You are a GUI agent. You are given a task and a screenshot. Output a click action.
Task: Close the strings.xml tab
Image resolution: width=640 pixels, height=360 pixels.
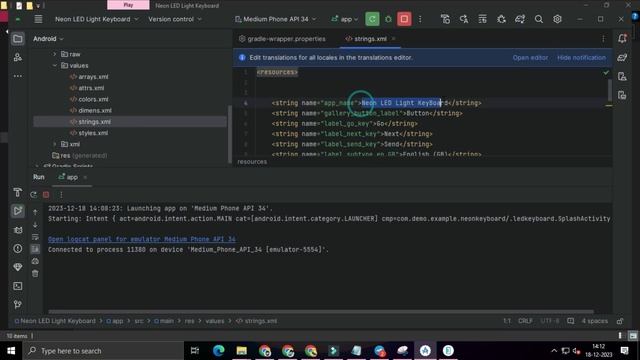pyautogui.click(x=393, y=39)
